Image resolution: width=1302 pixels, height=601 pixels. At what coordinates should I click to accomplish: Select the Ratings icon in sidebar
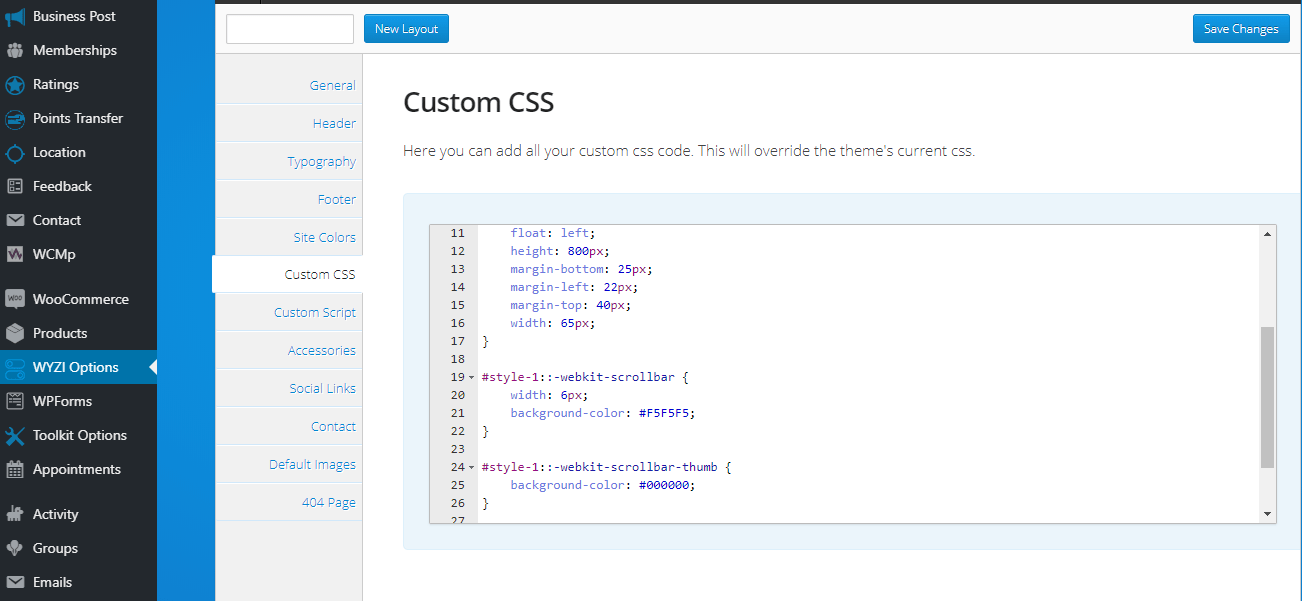18,84
